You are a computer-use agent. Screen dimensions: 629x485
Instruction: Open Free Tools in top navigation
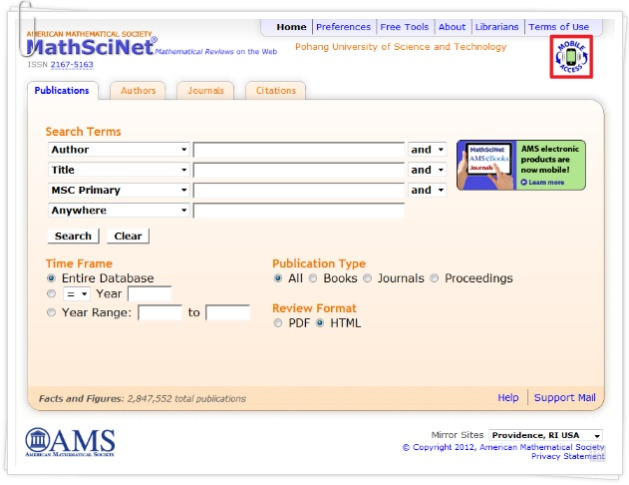pyautogui.click(x=404, y=27)
